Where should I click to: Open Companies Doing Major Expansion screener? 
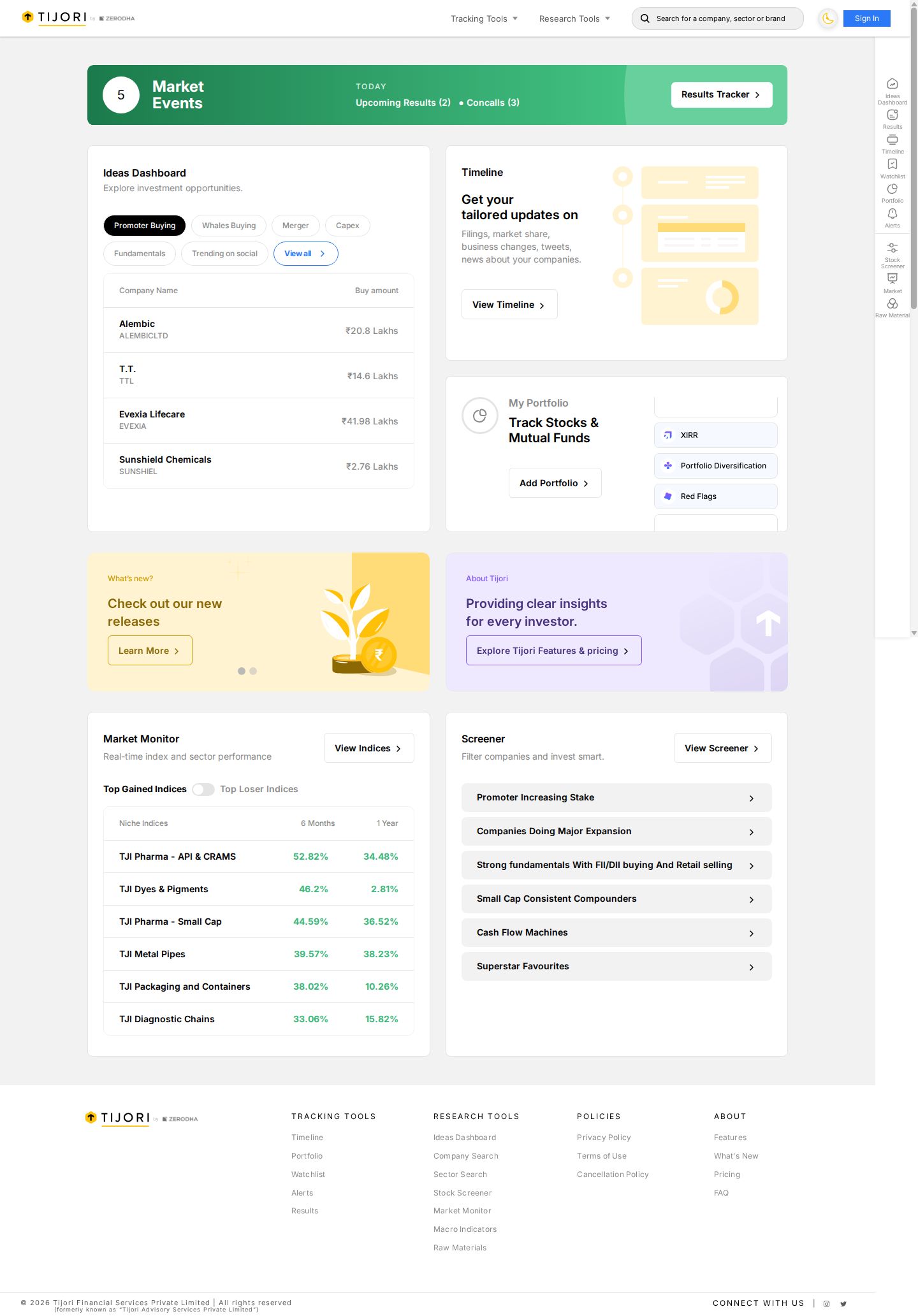[616, 832]
